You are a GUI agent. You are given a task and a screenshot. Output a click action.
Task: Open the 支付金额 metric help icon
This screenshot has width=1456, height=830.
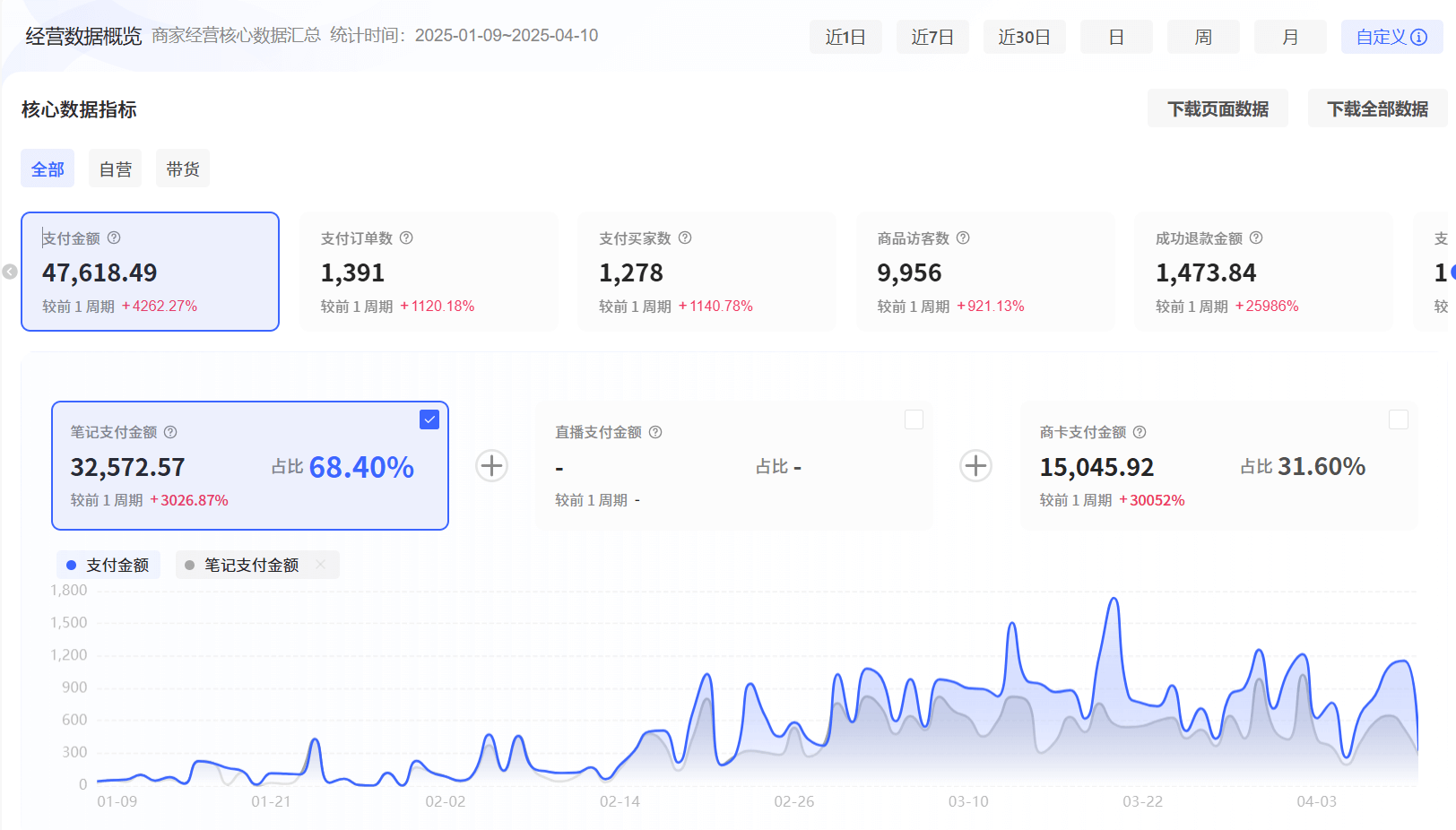[114, 238]
